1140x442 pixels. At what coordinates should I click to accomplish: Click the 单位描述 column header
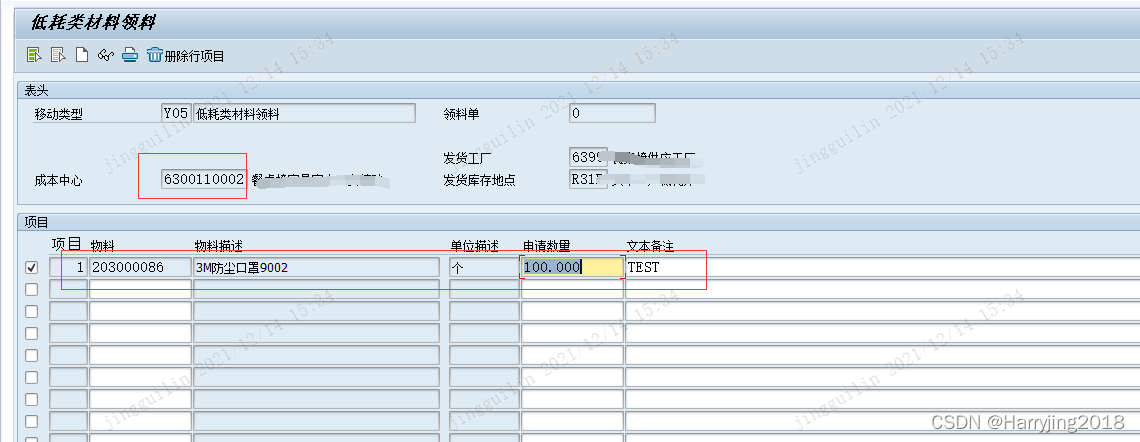click(x=474, y=246)
